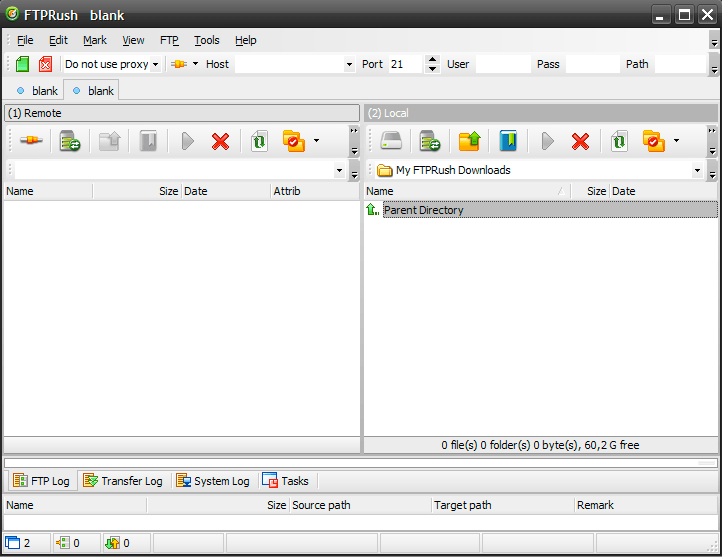This screenshot has height=557, width=722.
Task: Click the blue bookmark icon in Local toolbar
Action: pyautogui.click(x=508, y=141)
